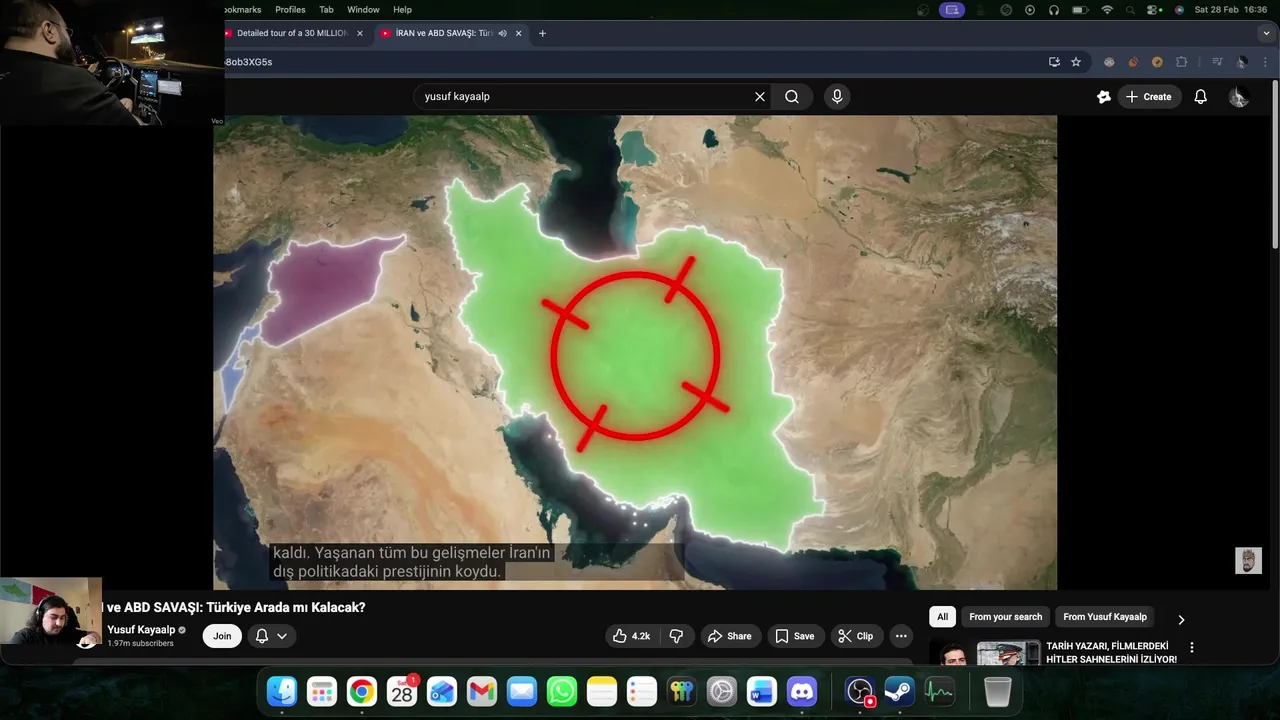Open Finder from the dock
The image size is (1280, 720).
282,691
